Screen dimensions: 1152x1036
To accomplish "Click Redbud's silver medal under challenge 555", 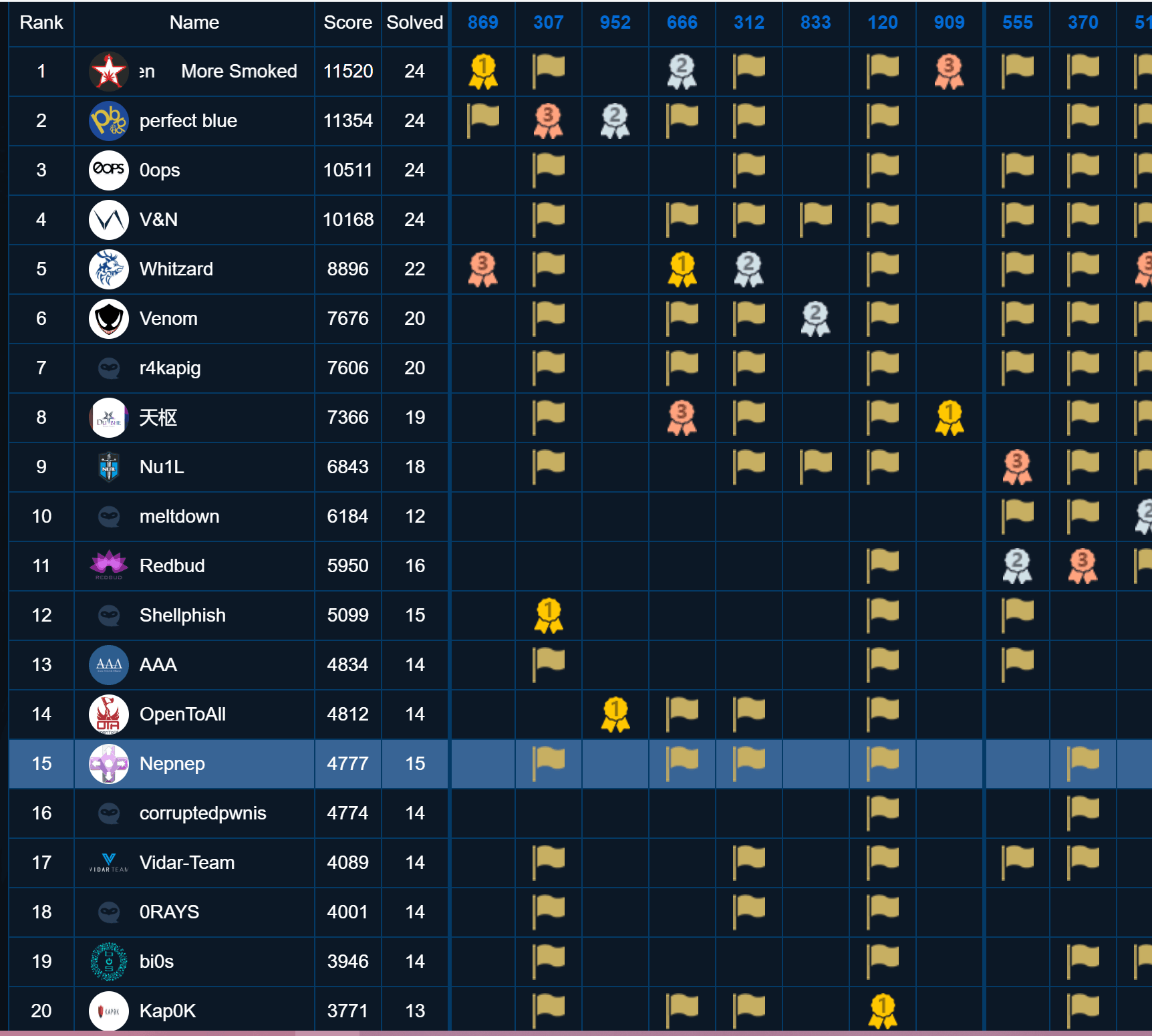I will coord(1017,566).
